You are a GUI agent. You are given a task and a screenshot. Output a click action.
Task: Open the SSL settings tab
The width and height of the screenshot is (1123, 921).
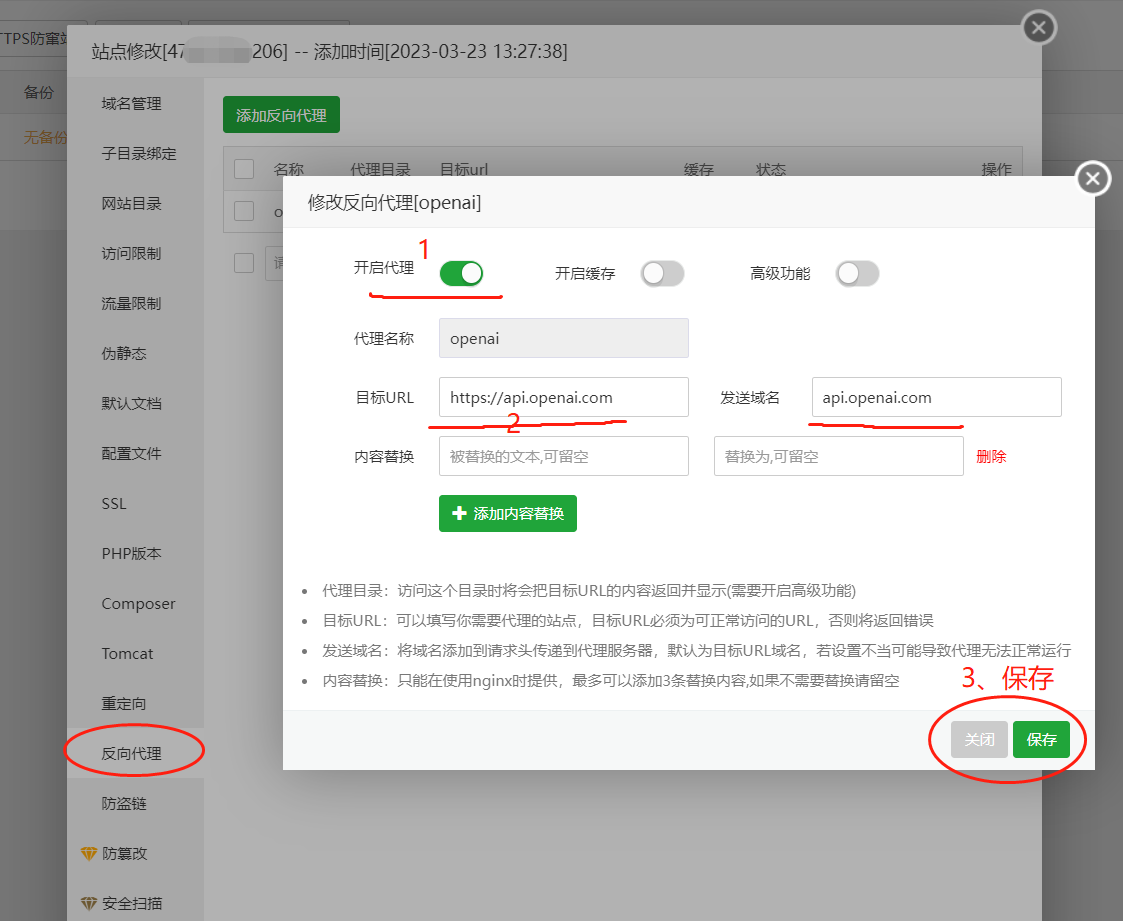pos(114,503)
